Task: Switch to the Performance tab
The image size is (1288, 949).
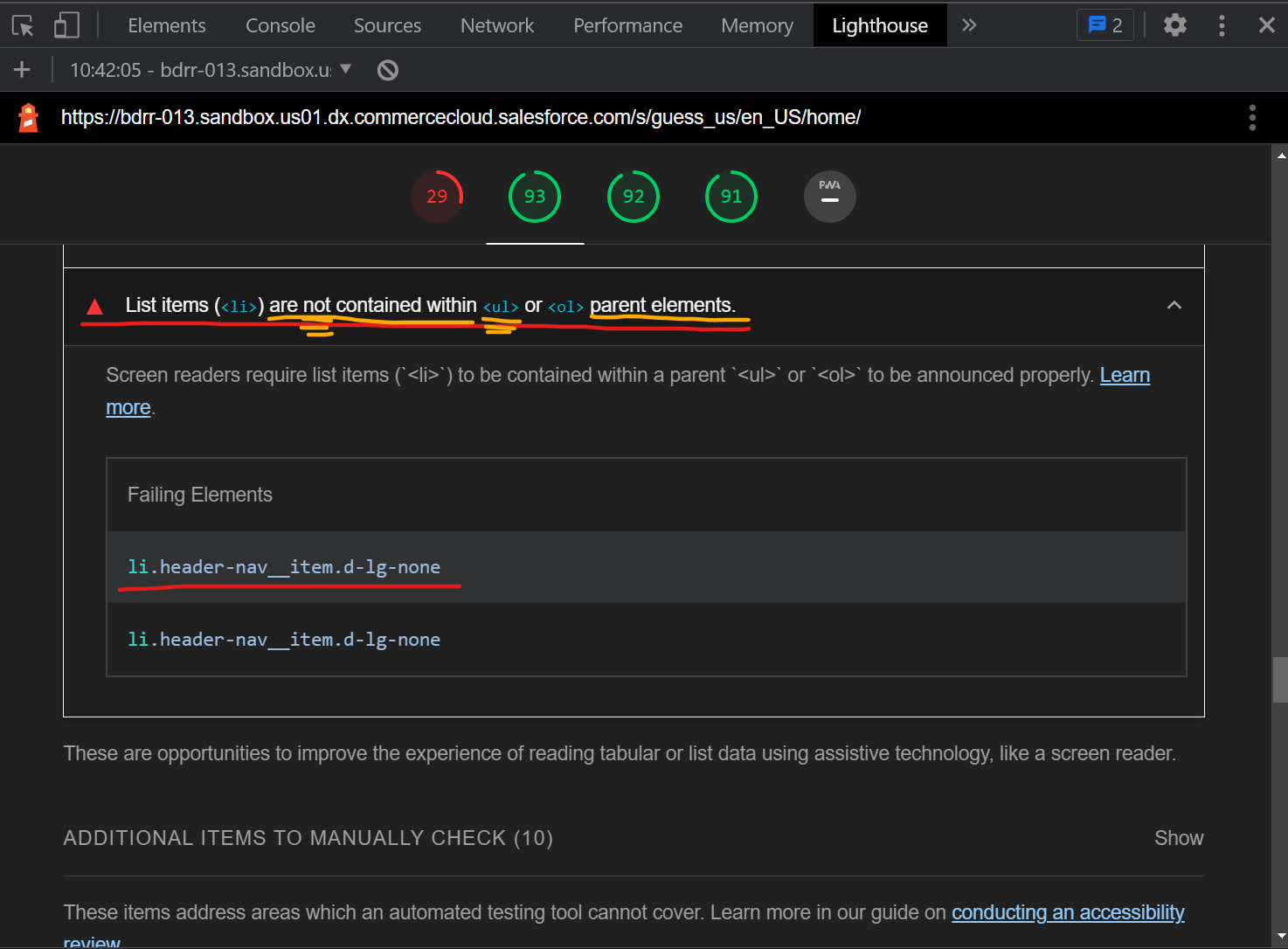Action: [627, 25]
